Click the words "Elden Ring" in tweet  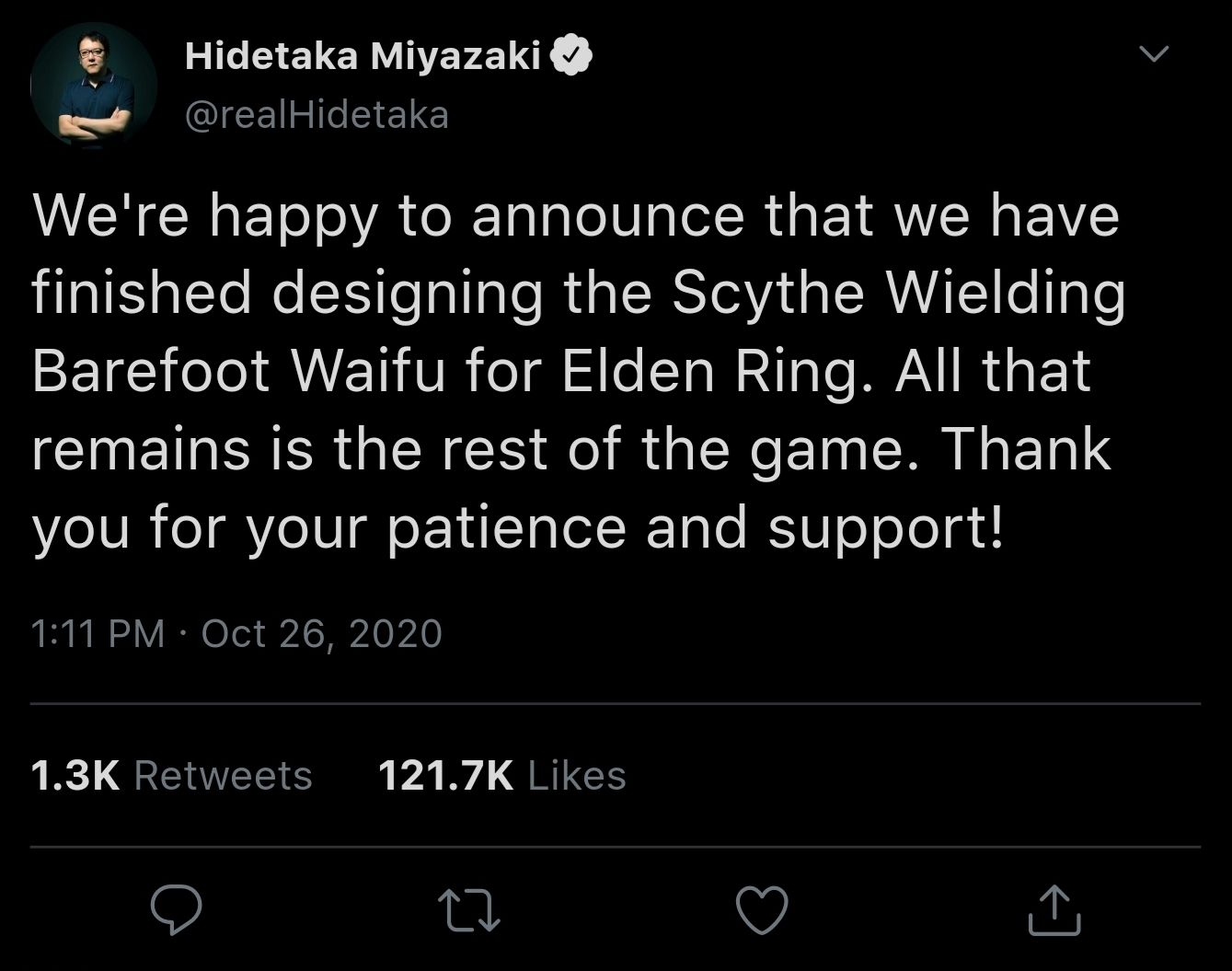pyautogui.click(x=716, y=370)
